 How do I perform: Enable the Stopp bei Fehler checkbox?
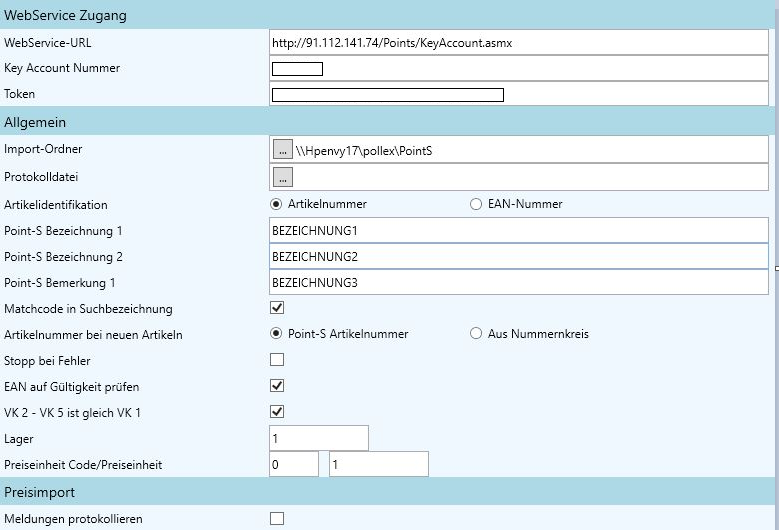tap(277, 360)
